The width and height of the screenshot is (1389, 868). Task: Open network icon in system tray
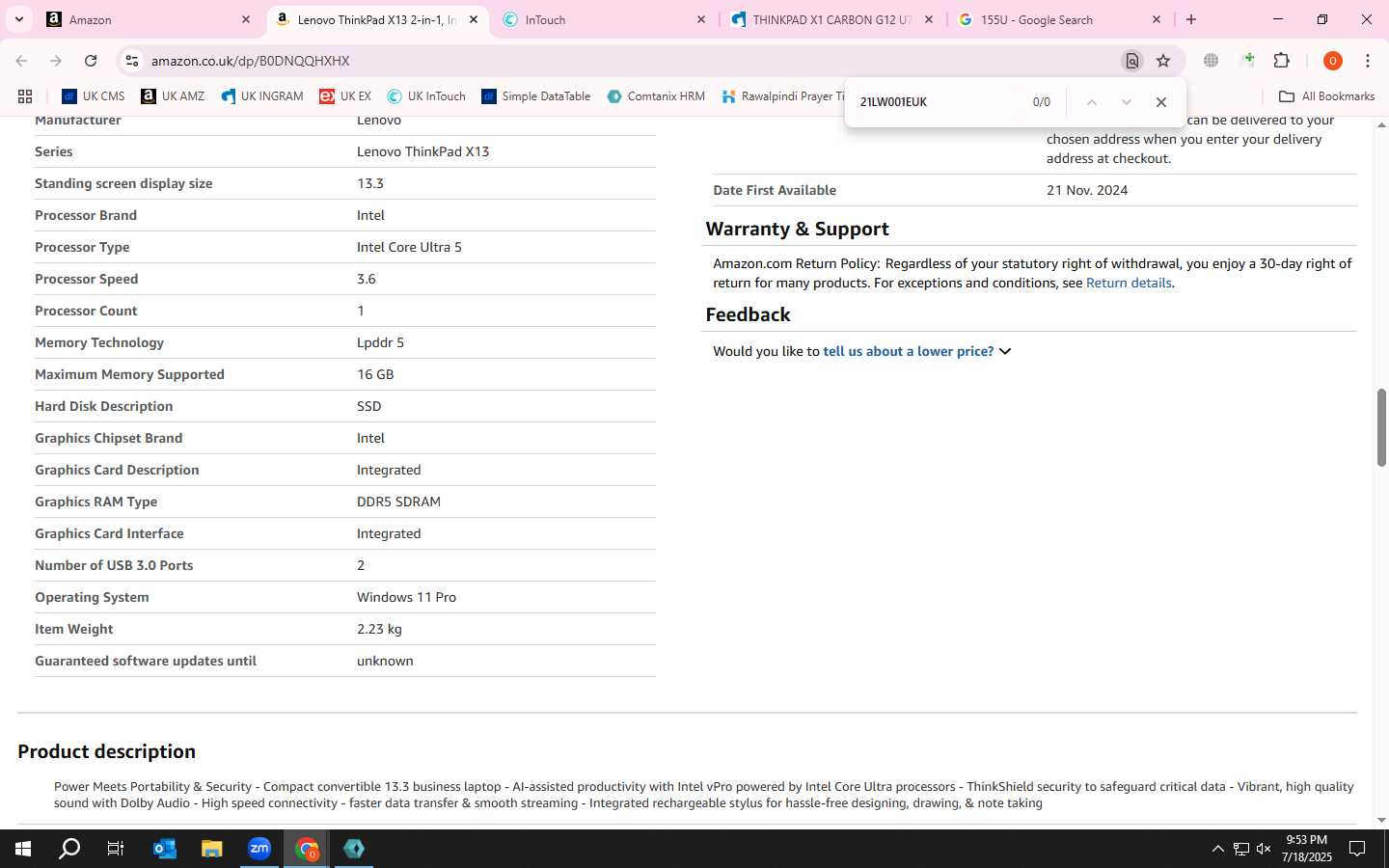coord(1241,849)
